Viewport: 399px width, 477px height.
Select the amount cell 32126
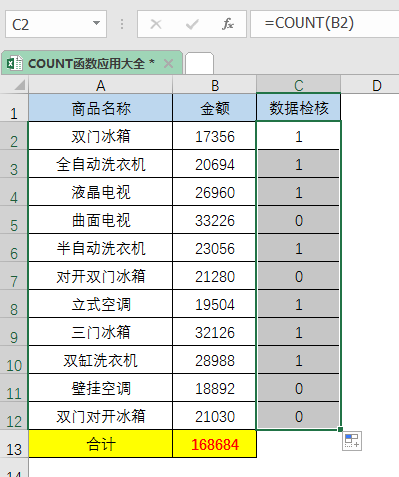tap(215, 332)
